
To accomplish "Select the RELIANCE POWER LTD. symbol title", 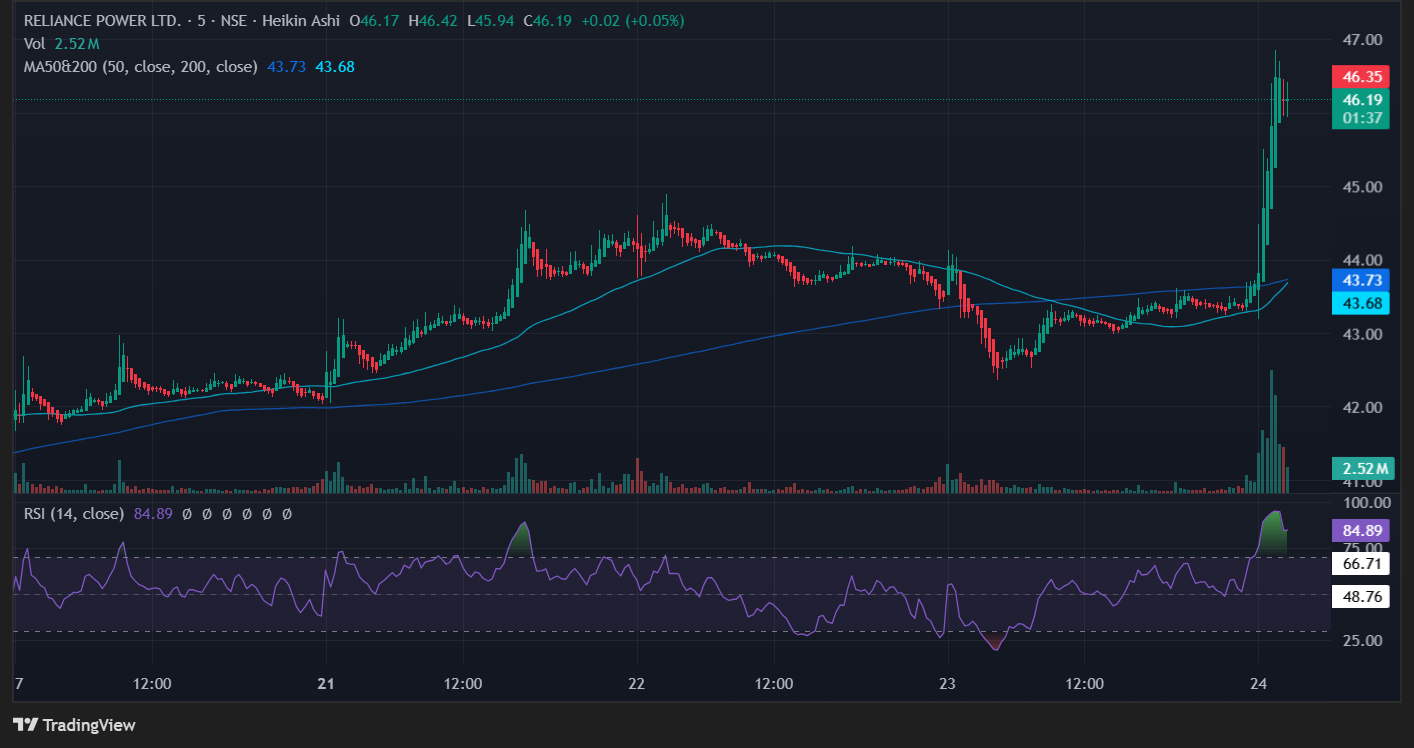I will pos(103,20).
